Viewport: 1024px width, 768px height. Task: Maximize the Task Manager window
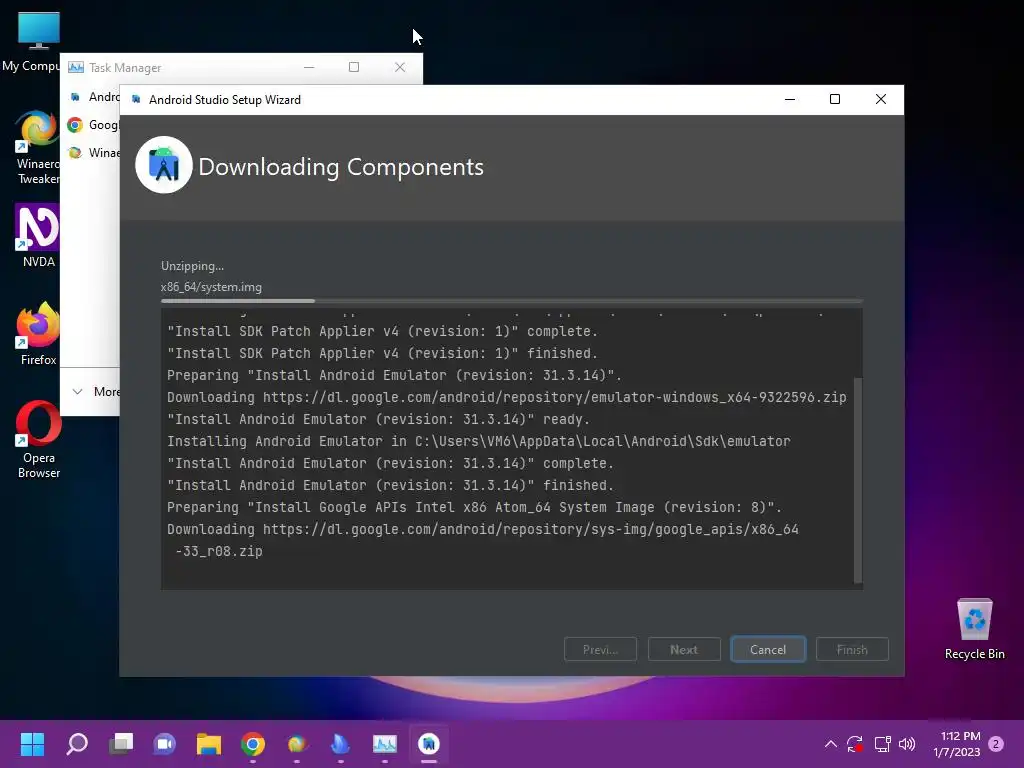(x=354, y=67)
